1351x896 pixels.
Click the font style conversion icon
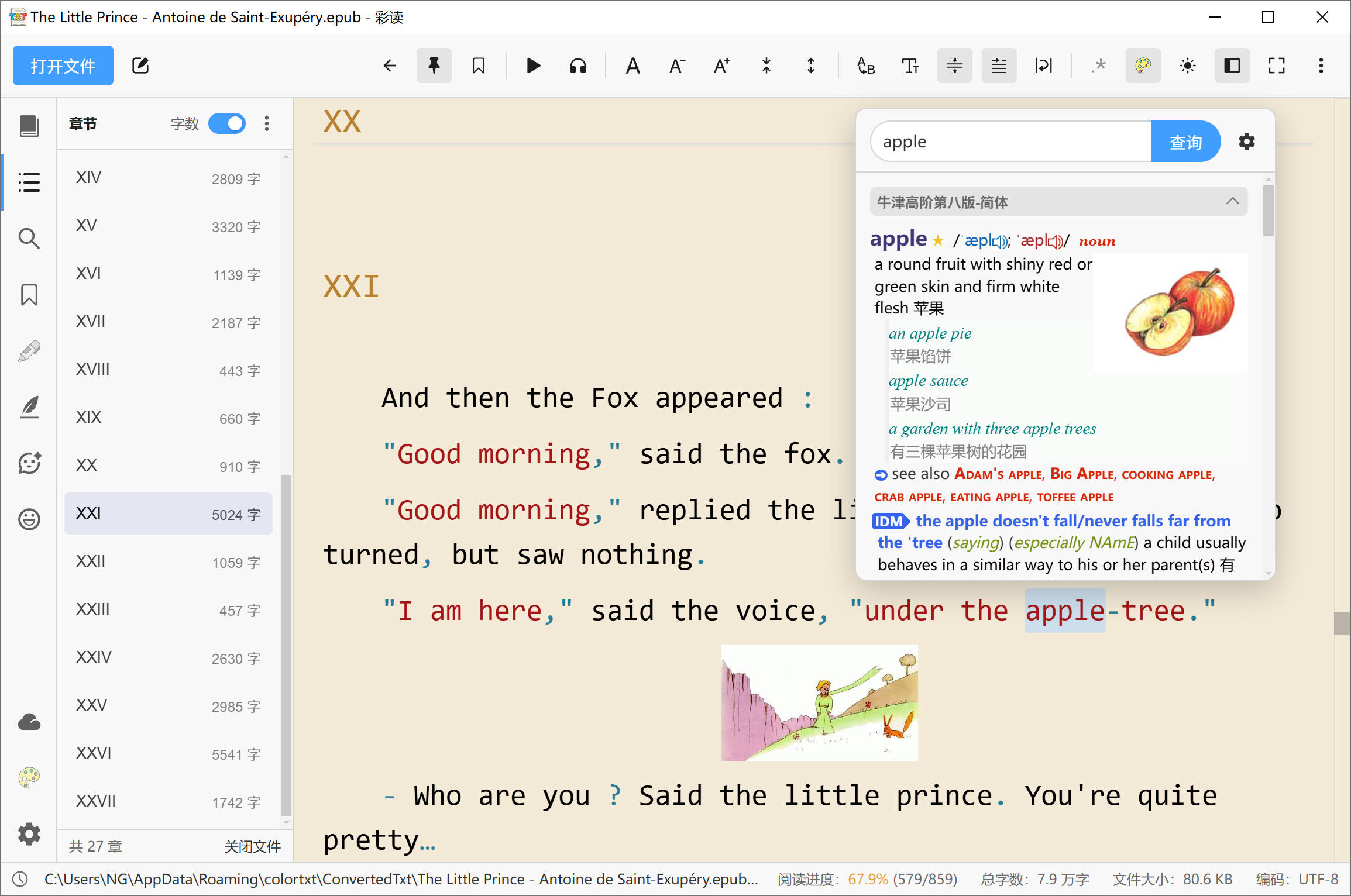pyautogui.click(x=865, y=66)
